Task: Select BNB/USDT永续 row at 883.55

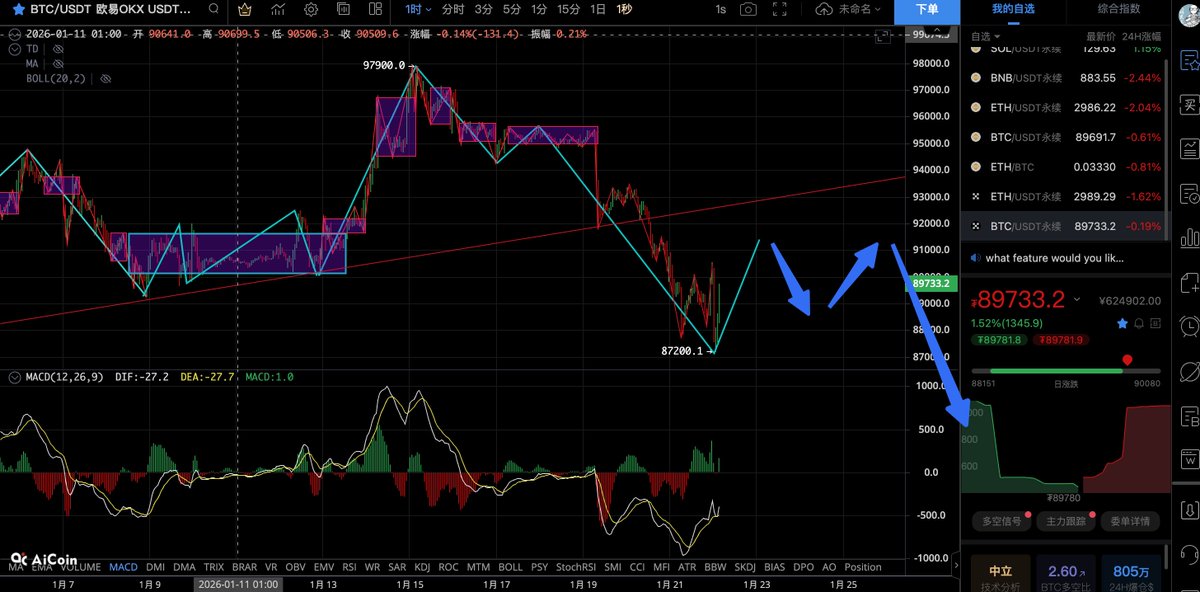Action: [1066, 77]
